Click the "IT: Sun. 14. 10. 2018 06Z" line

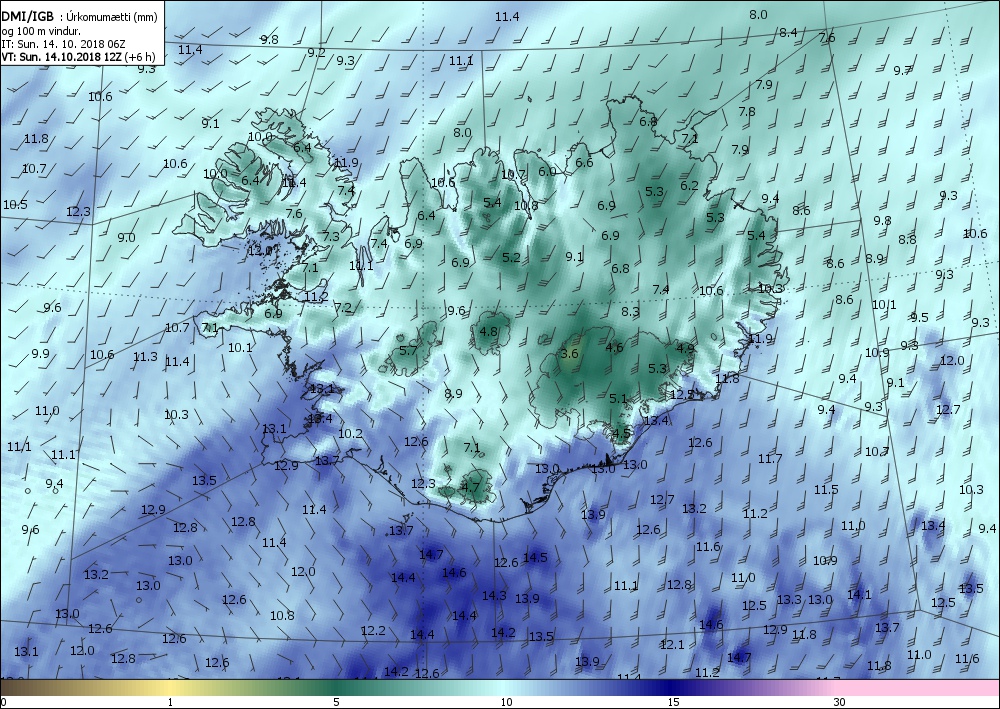[63, 44]
